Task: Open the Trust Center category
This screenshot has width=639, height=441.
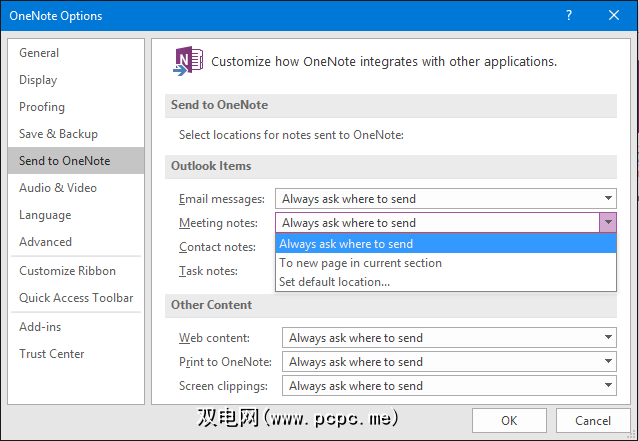Action: [51, 354]
